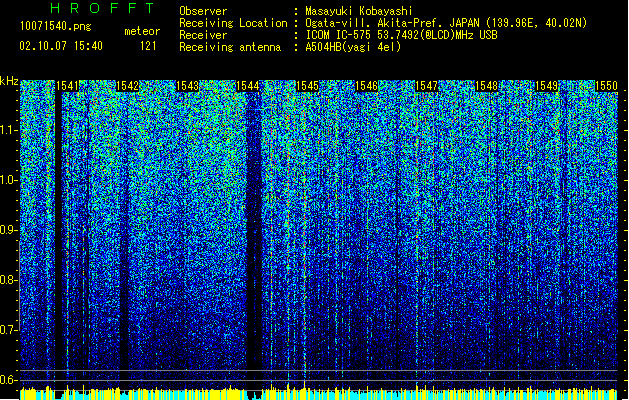The width and height of the screenshot is (629, 400).
Task: Click the Receiving antenna label
Action: click(x=230, y=47)
